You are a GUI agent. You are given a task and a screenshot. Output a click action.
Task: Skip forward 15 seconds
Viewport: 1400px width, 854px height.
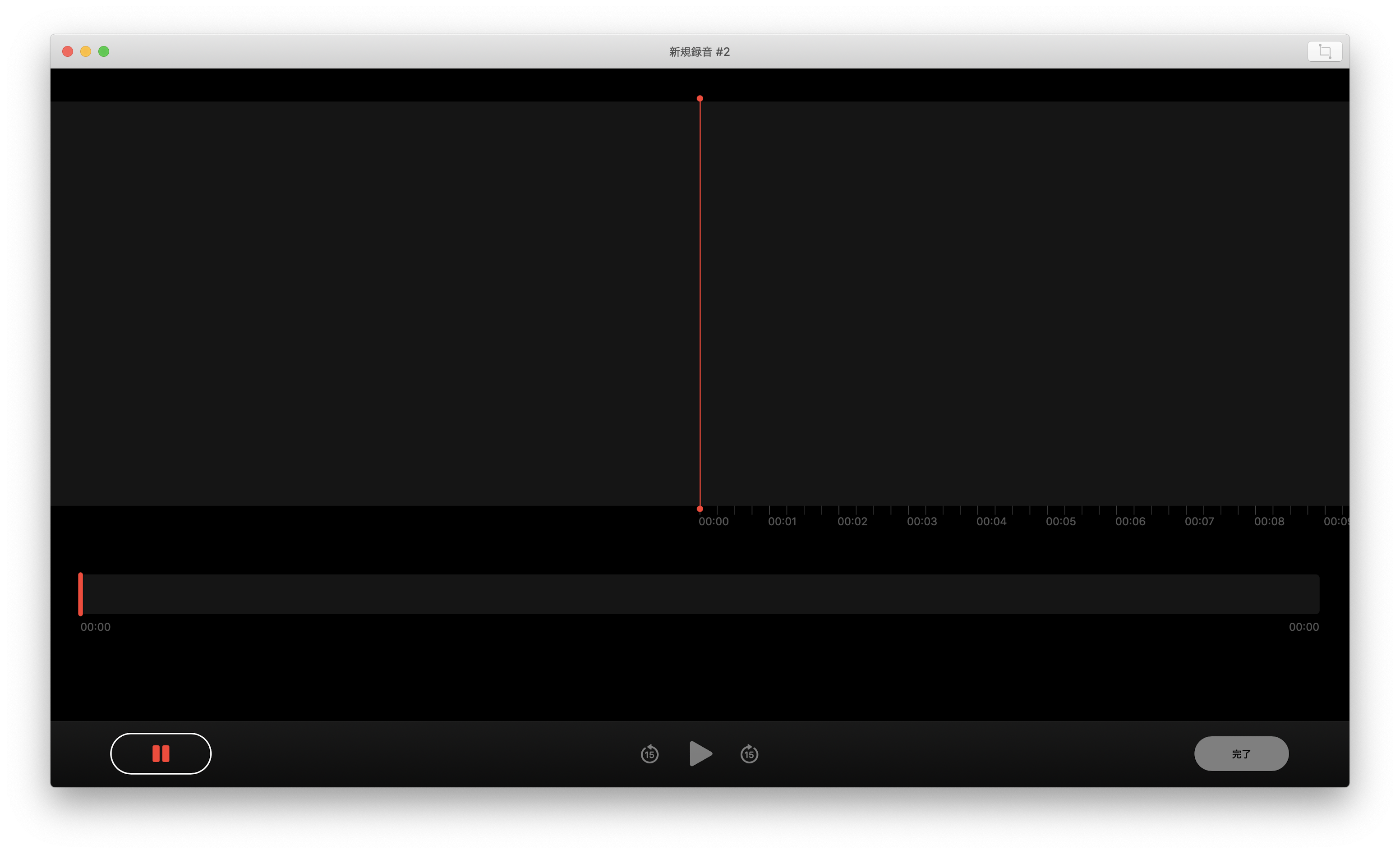pos(749,754)
